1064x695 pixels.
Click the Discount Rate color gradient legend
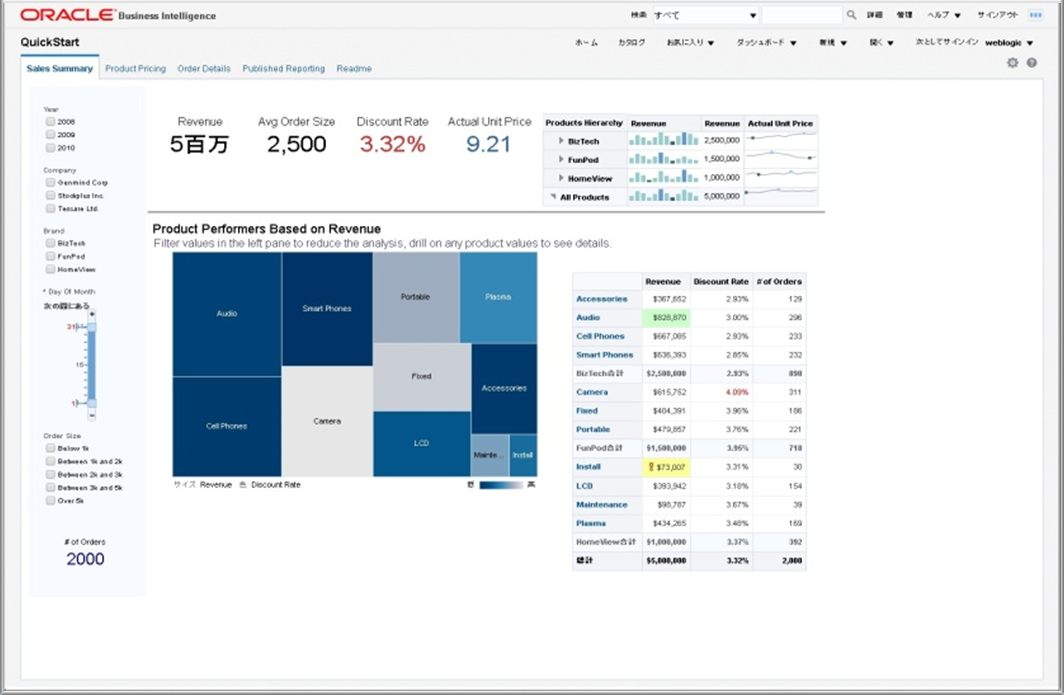tap(501, 485)
